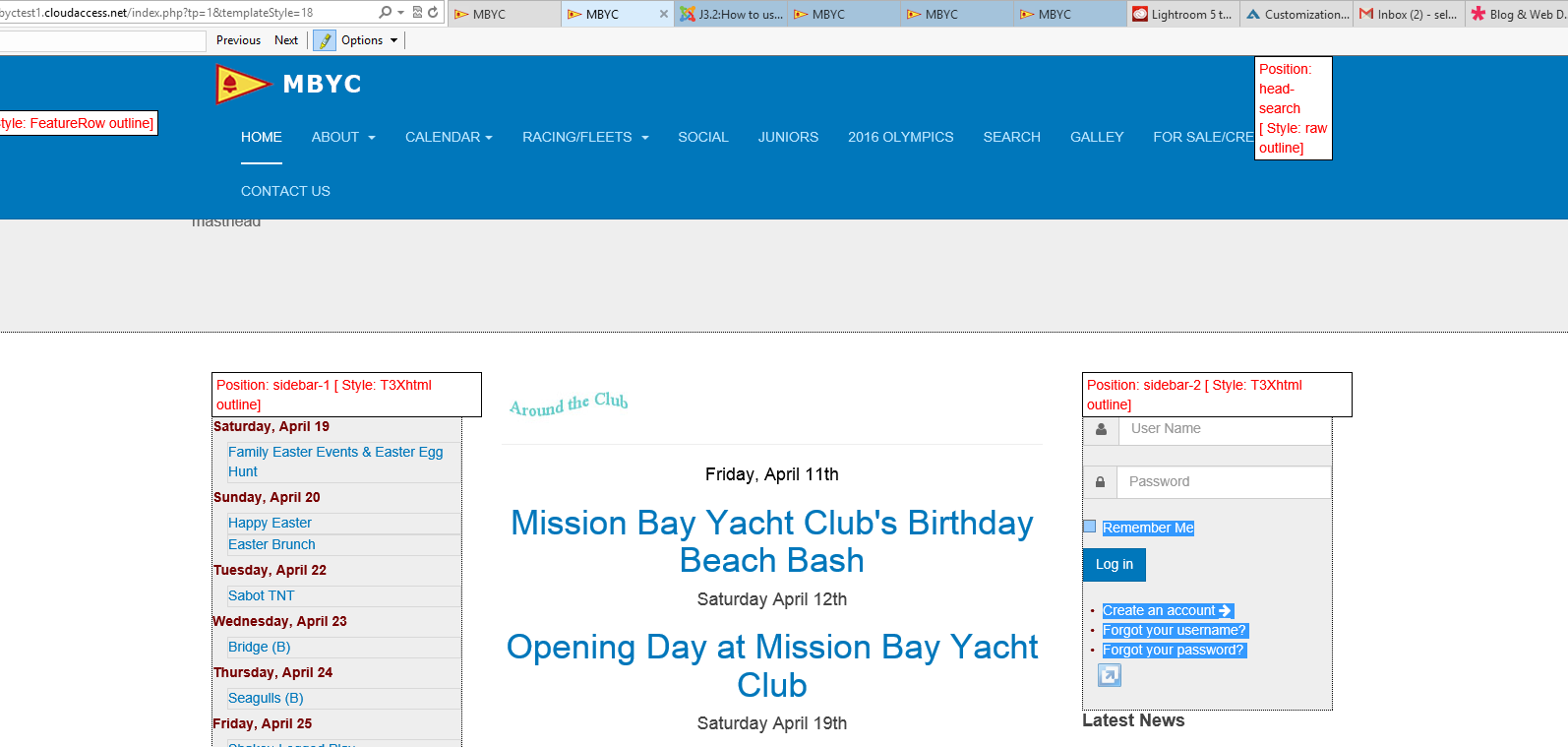Refresh the page with the reload icon
The width and height of the screenshot is (1568, 747).
(433, 13)
